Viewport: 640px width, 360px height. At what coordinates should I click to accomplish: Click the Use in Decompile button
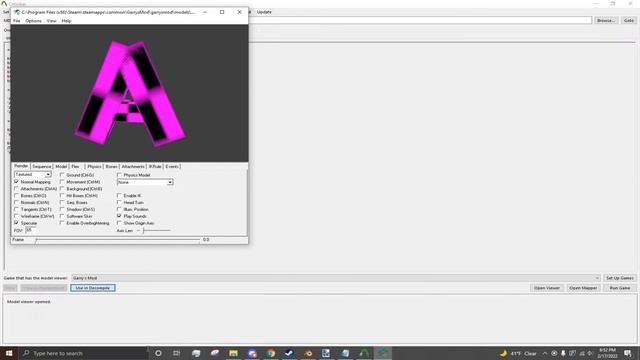(x=93, y=288)
